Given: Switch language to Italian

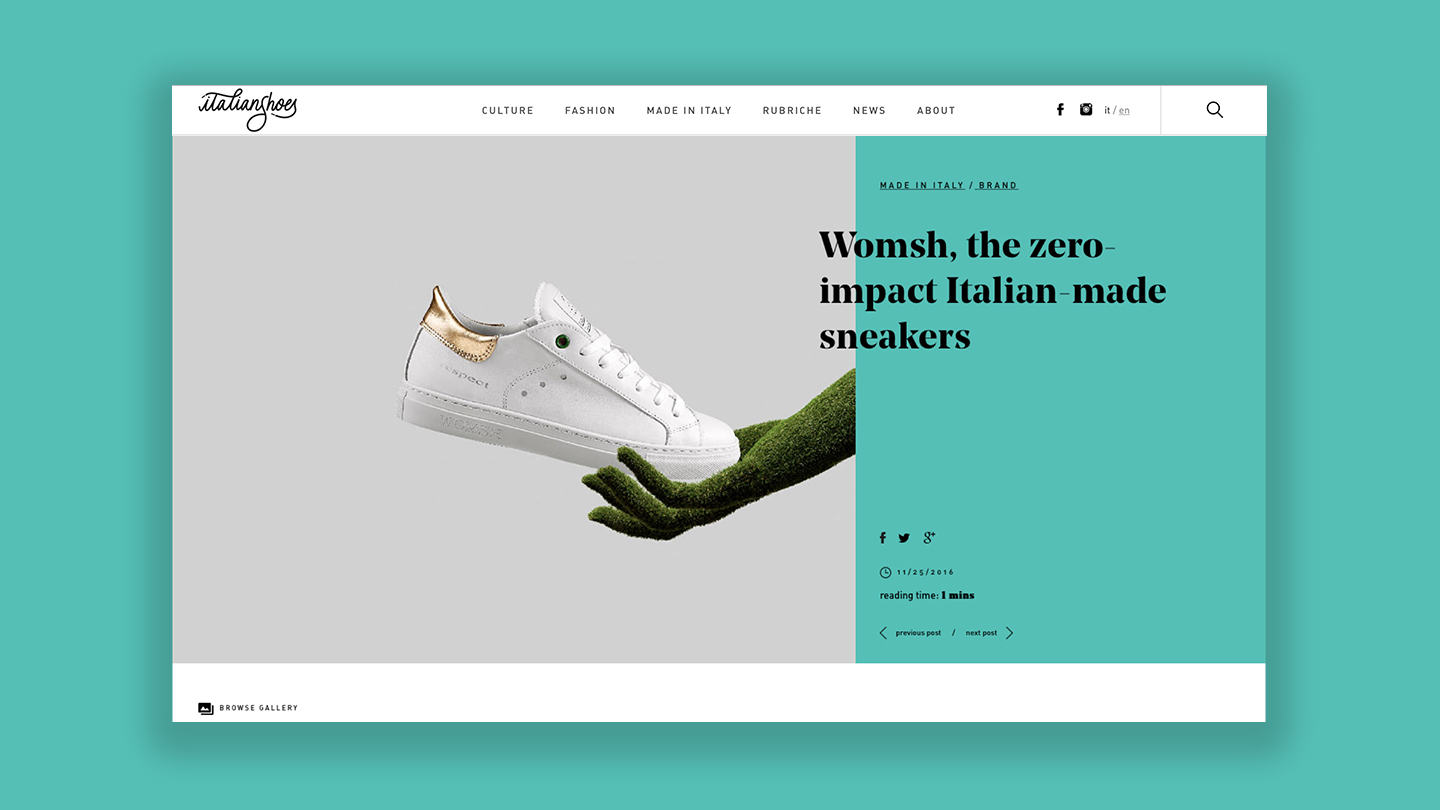Looking at the screenshot, I should tap(1107, 111).
